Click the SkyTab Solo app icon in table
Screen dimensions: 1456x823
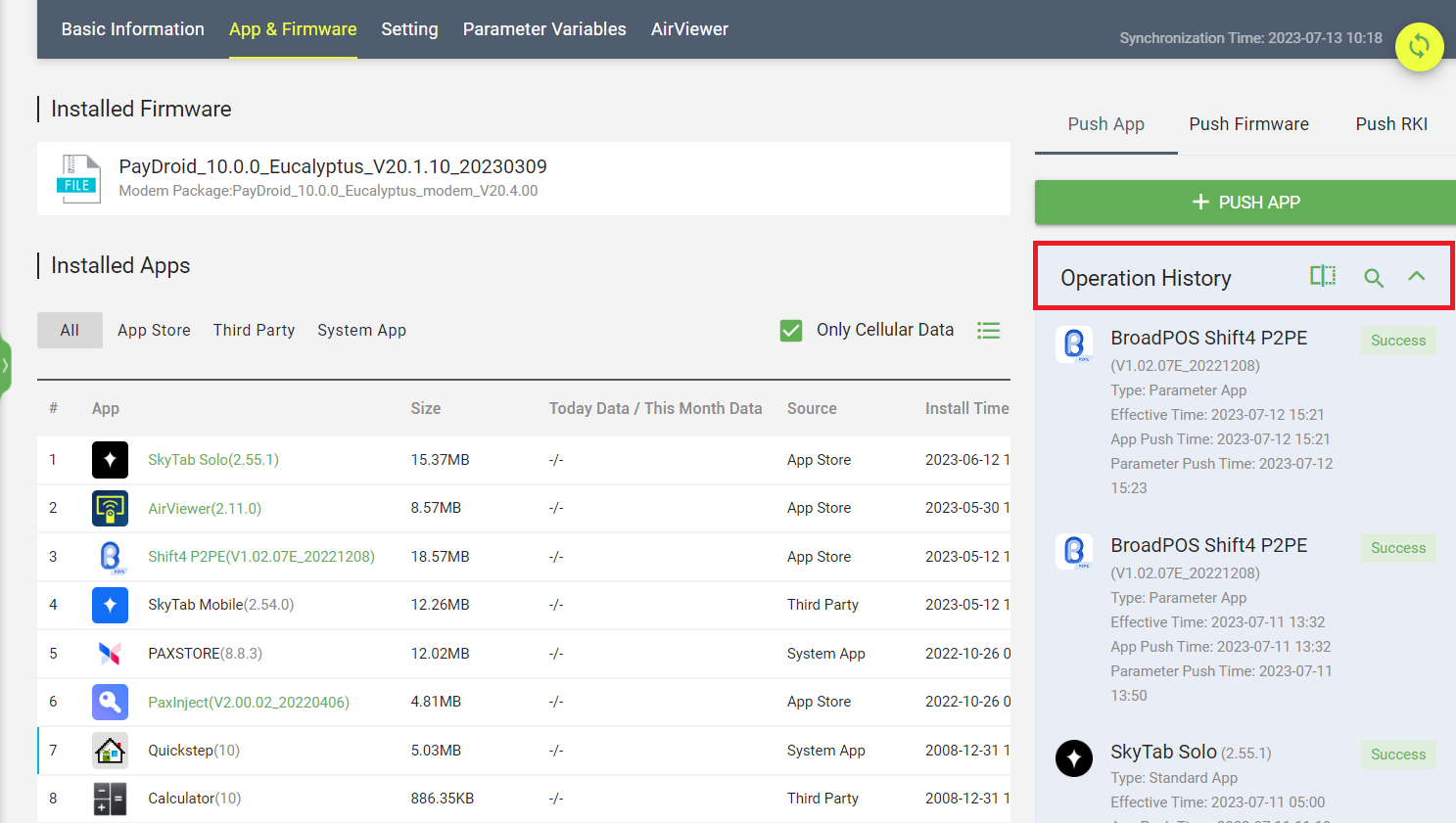pos(110,460)
